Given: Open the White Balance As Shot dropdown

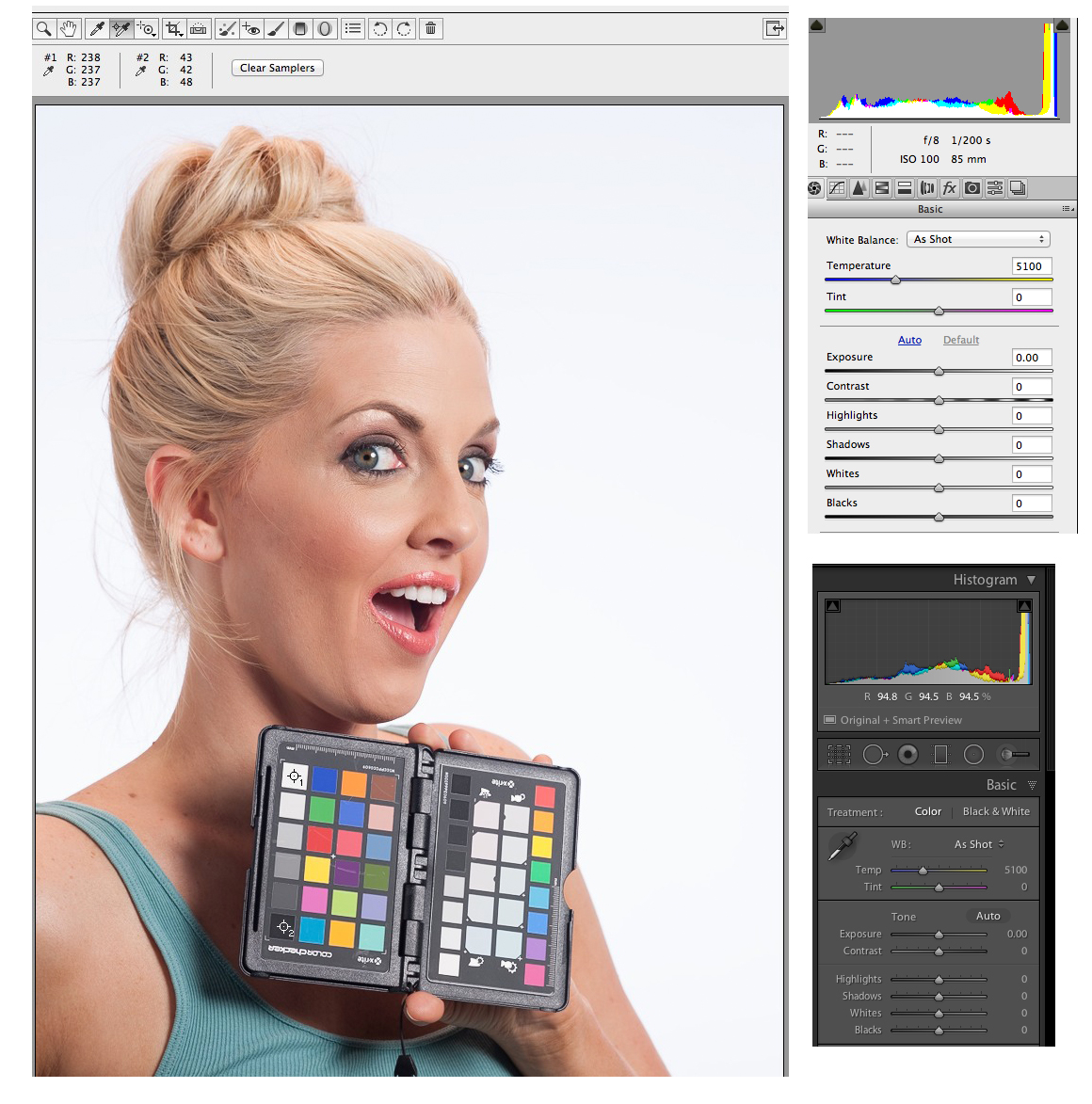Looking at the screenshot, I should (978, 239).
